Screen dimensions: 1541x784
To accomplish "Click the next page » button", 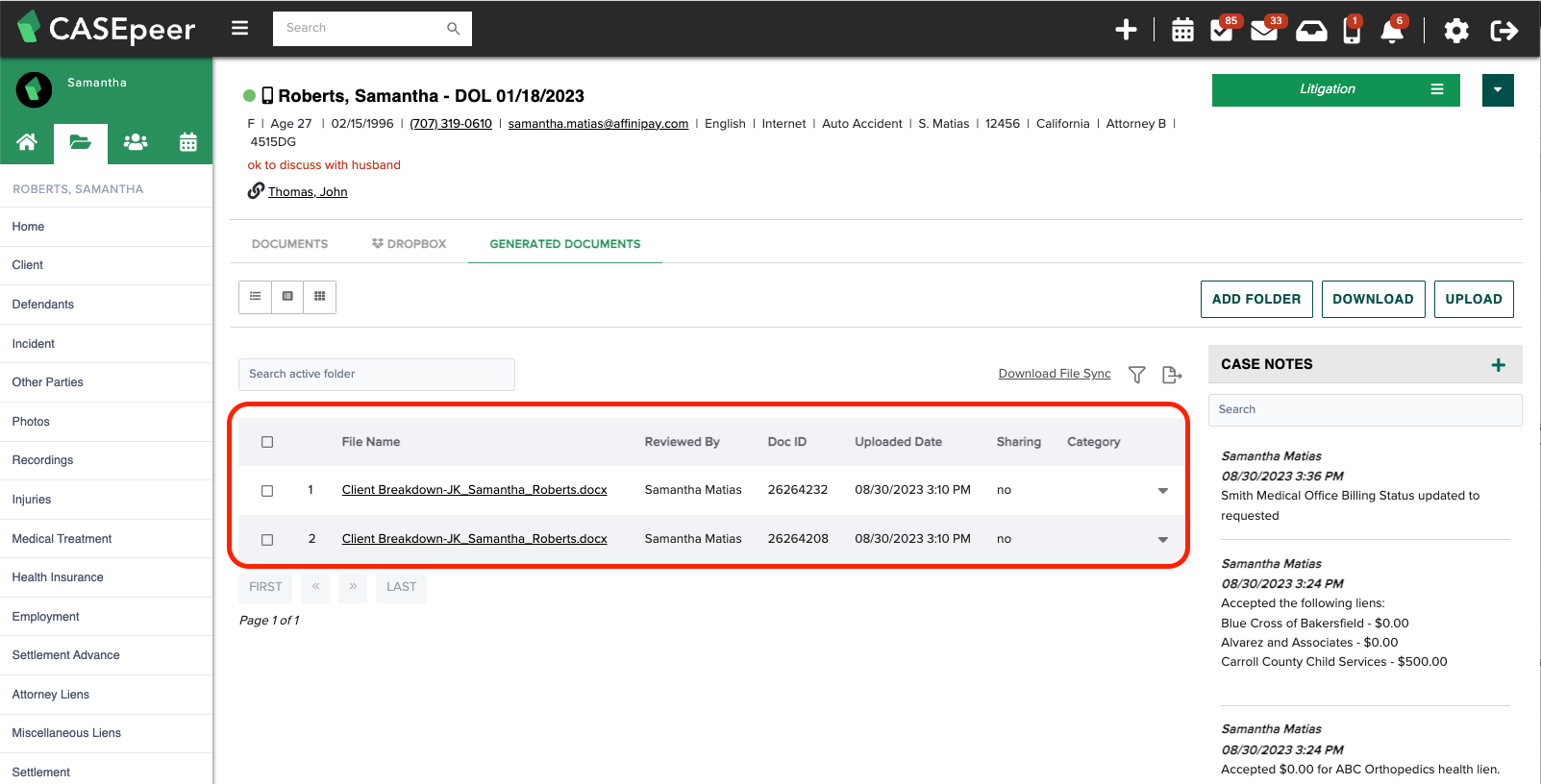I will tap(353, 587).
